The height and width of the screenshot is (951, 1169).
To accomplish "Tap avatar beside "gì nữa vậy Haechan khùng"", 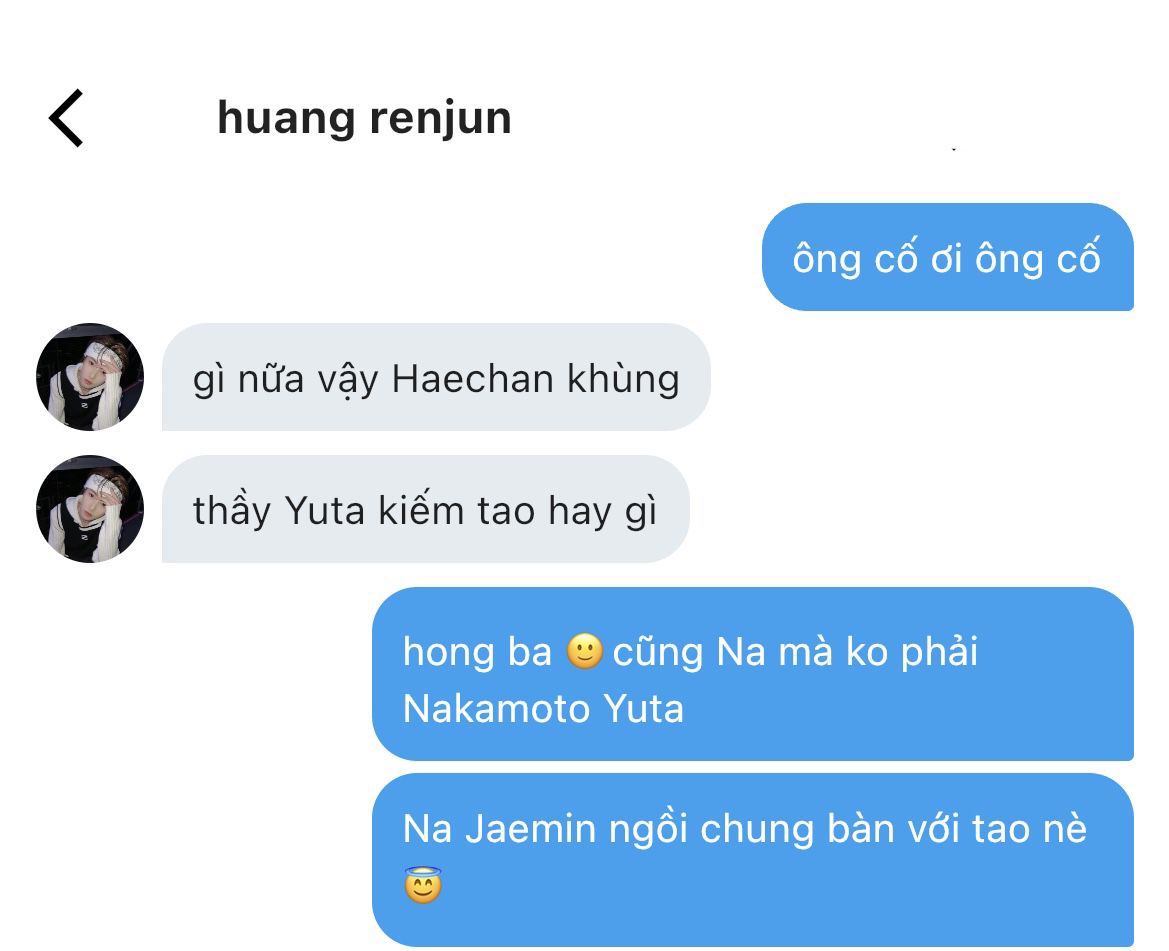I will pos(89,376).
